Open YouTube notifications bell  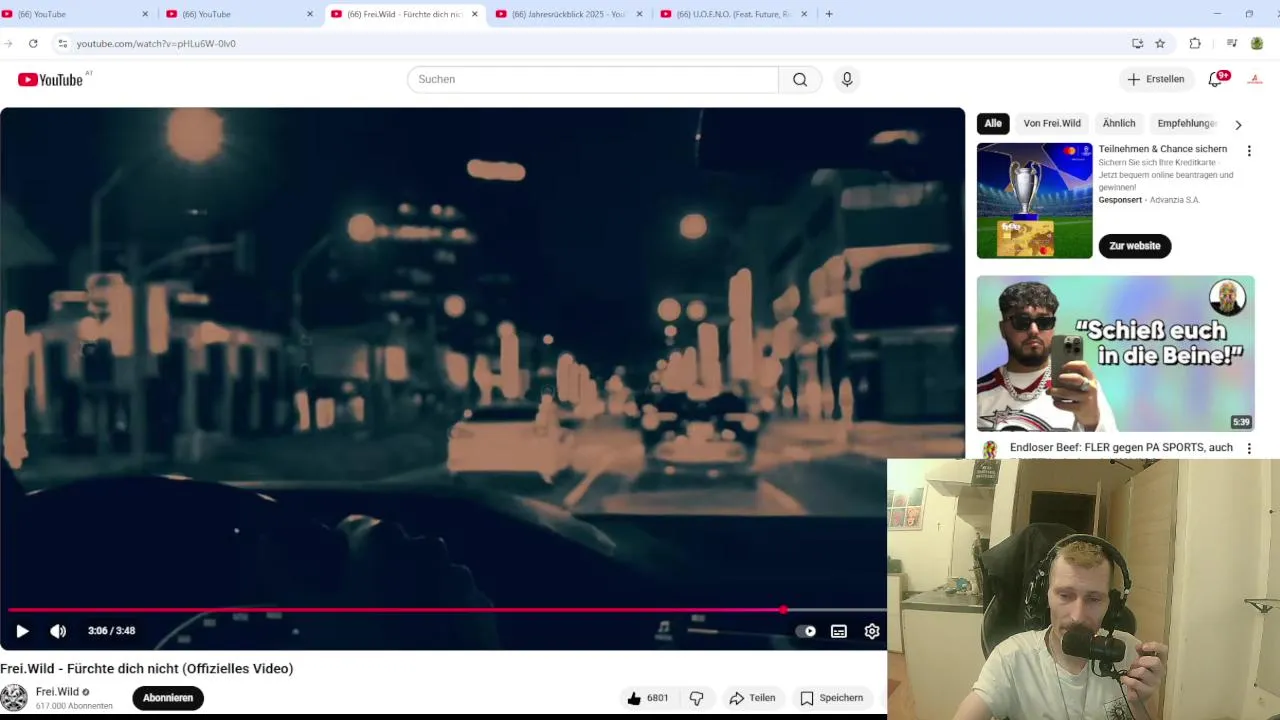coord(1216,79)
